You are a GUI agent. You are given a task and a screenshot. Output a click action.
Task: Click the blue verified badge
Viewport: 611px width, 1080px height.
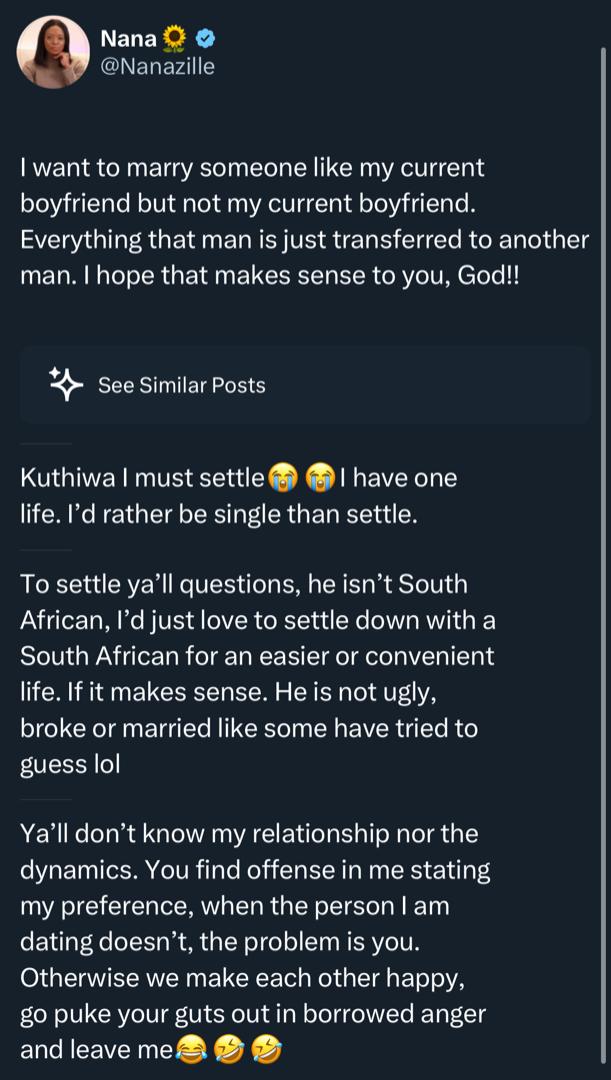[205, 39]
